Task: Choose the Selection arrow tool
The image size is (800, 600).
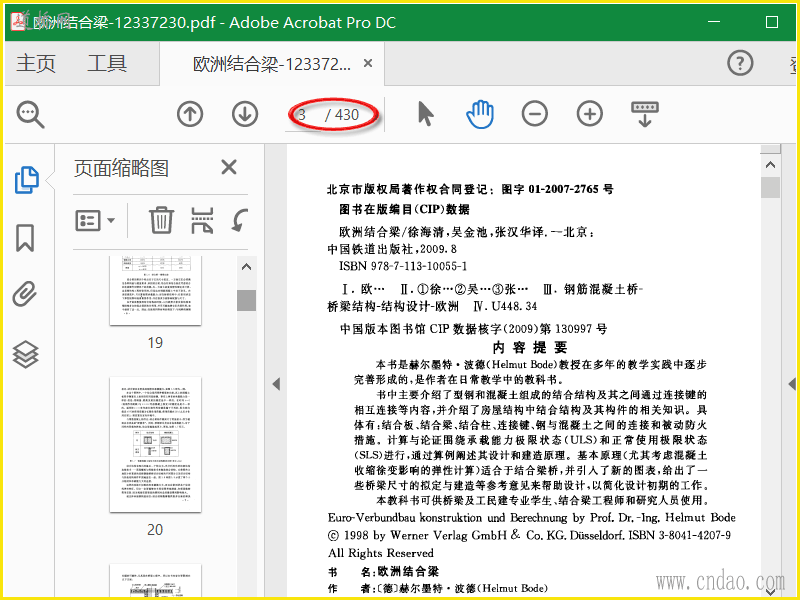Action: (426, 113)
